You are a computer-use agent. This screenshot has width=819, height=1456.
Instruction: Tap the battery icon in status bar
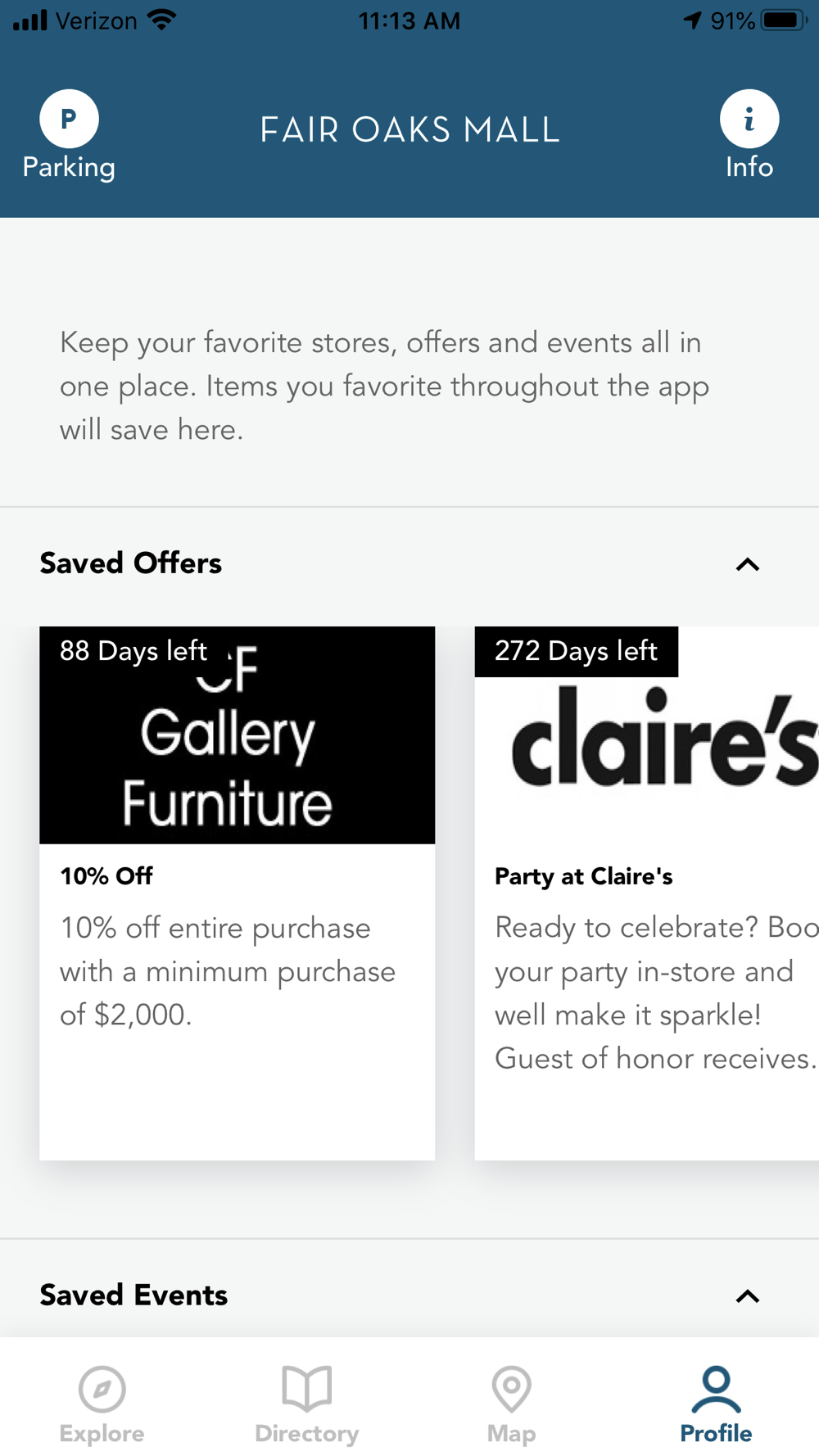[x=784, y=20]
